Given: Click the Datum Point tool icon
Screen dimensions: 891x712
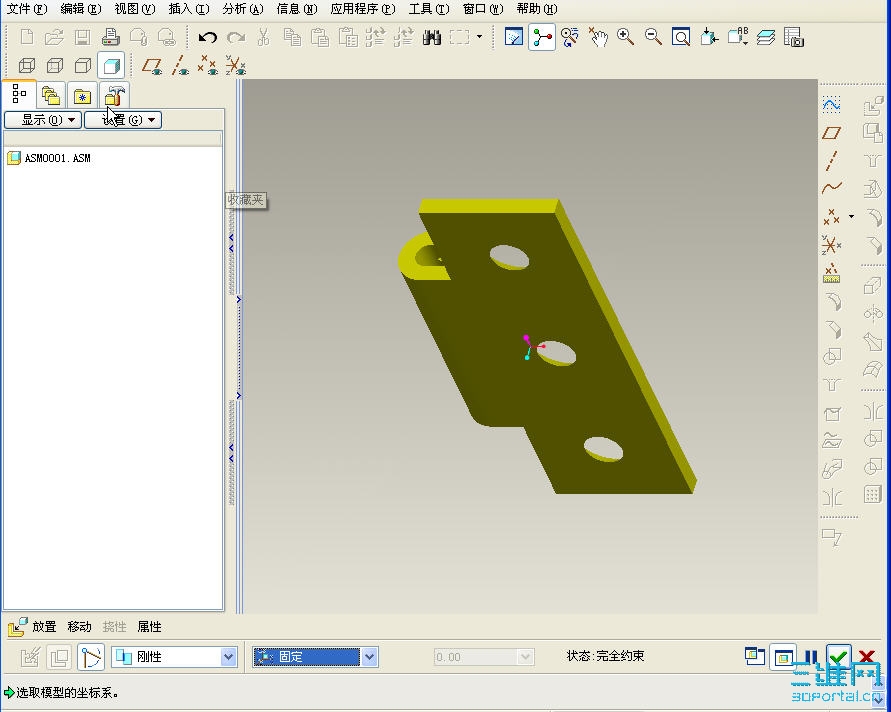Looking at the screenshot, I should pyautogui.click(x=831, y=216).
